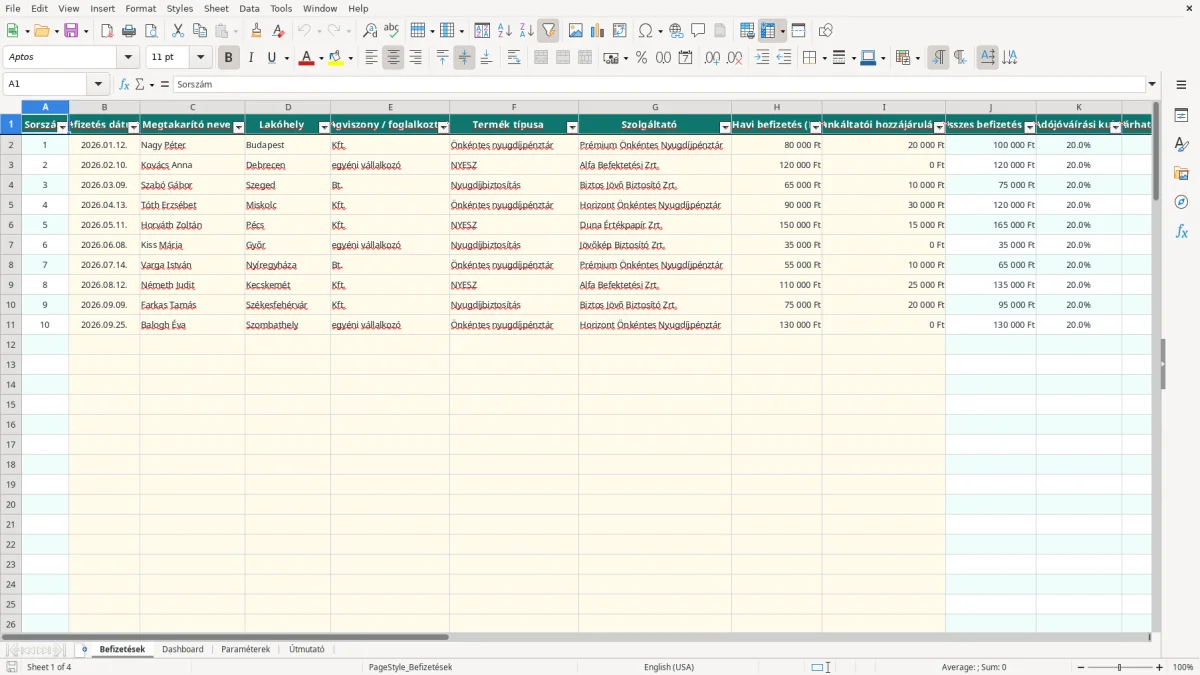Click the Print icon
The width and height of the screenshot is (1200, 675).
point(129,31)
